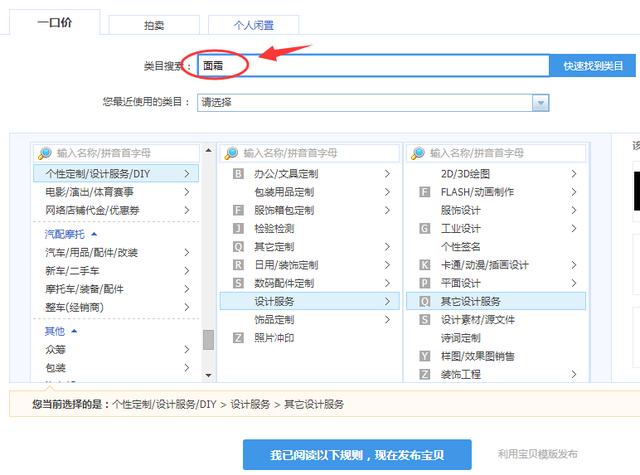Focus the third column name search field
This screenshot has width=640, height=475.
tap(496, 153)
